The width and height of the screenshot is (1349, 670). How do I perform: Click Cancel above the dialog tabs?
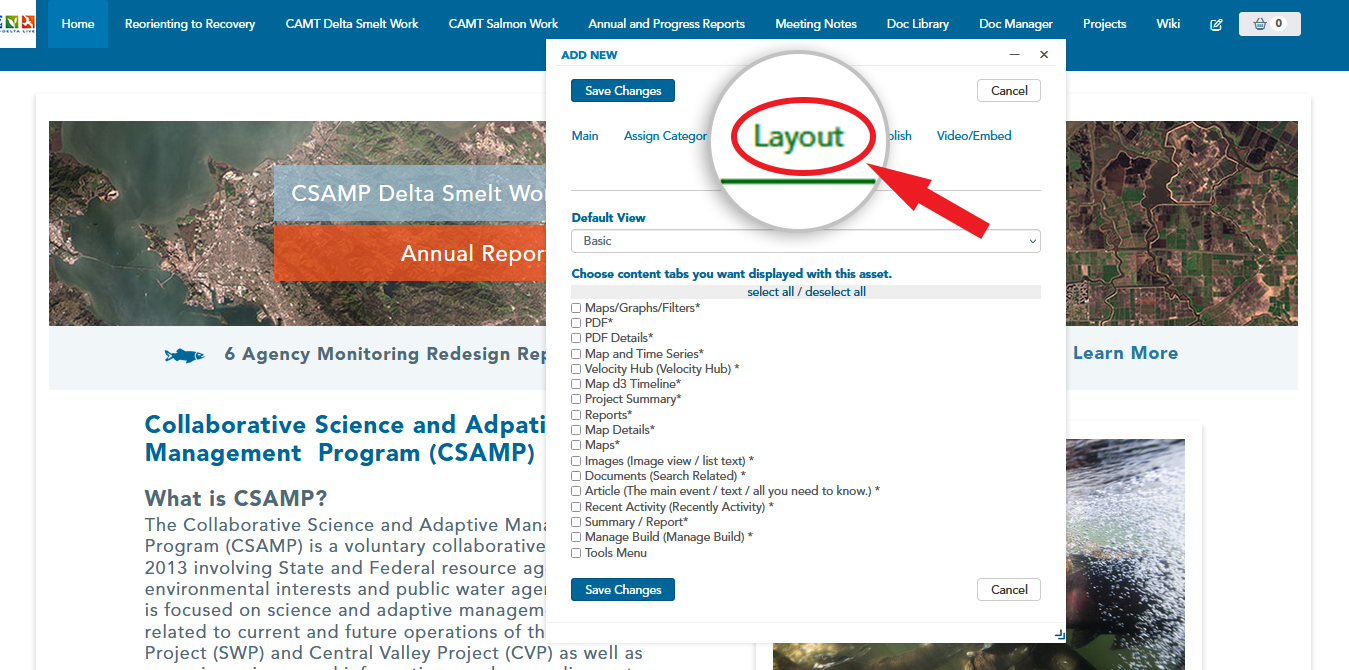point(1009,91)
